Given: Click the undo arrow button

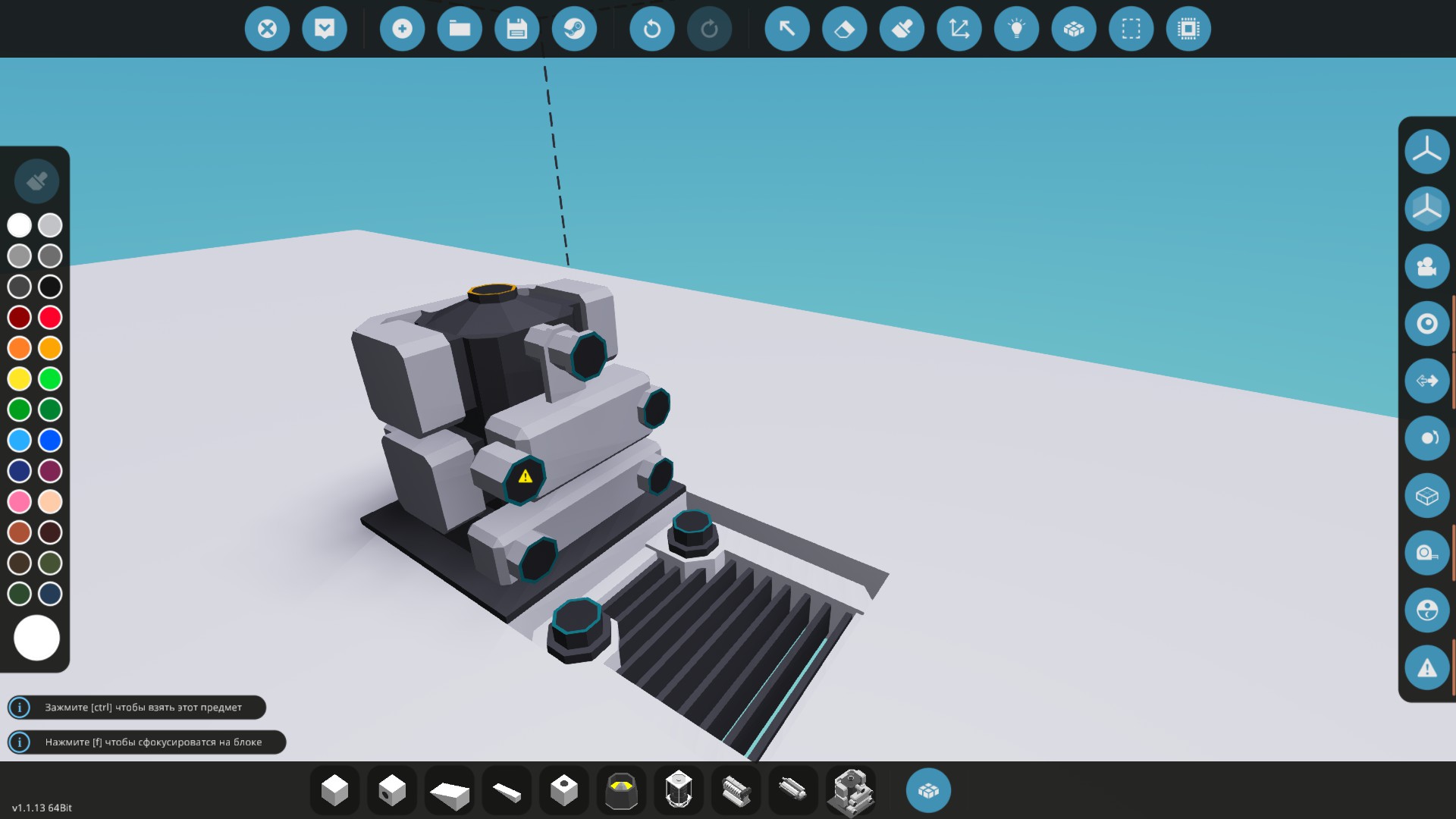Looking at the screenshot, I should point(651,29).
